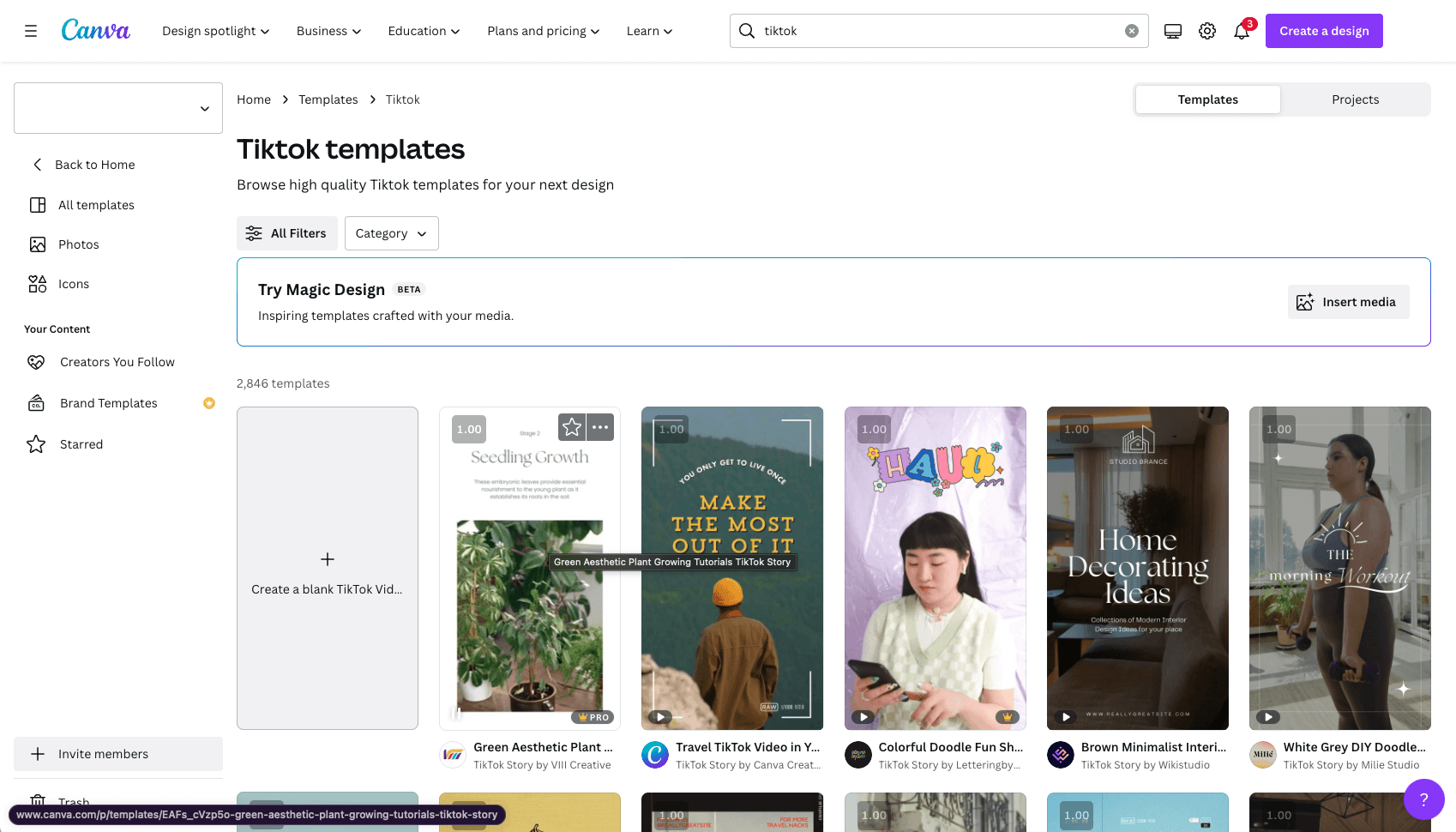Click the '2,846 templates' count text
The height and width of the screenshot is (832, 1456).
coord(283,383)
